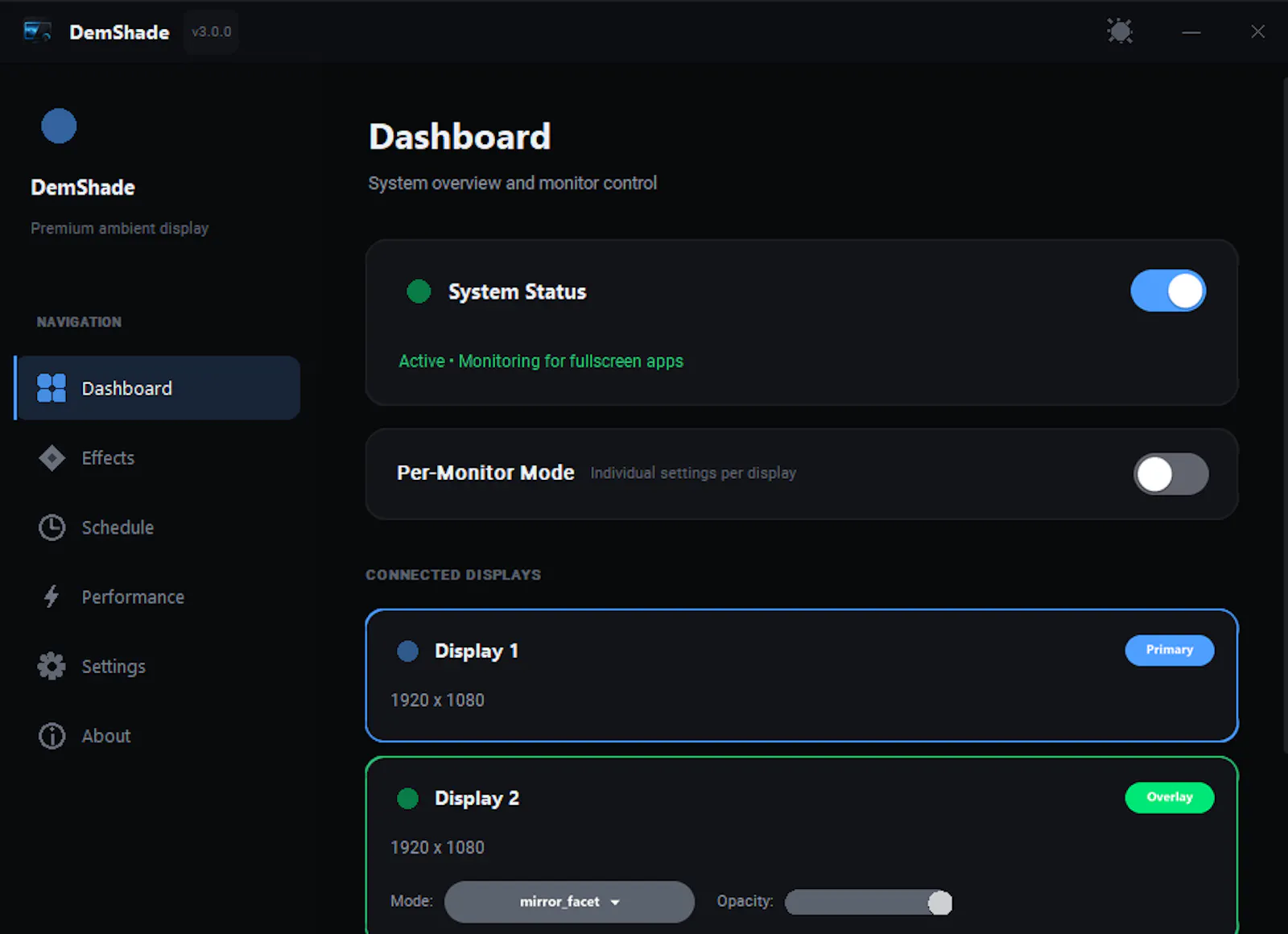
Task: Click the 'Premium ambient display' tagline
Action: point(119,229)
